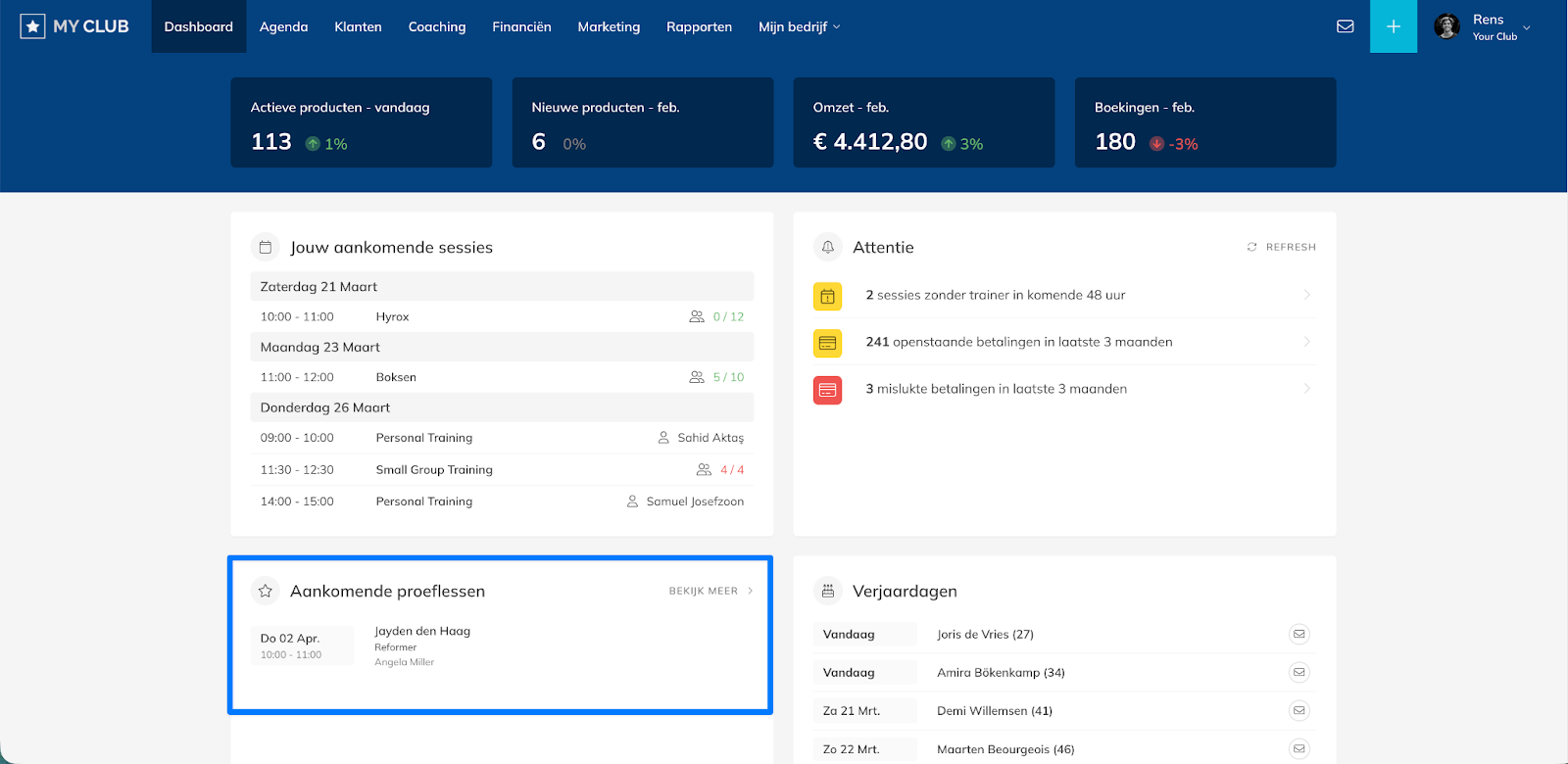
Task: Expand the Mijn bedrijf dropdown menu
Action: pyautogui.click(x=799, y=26)
